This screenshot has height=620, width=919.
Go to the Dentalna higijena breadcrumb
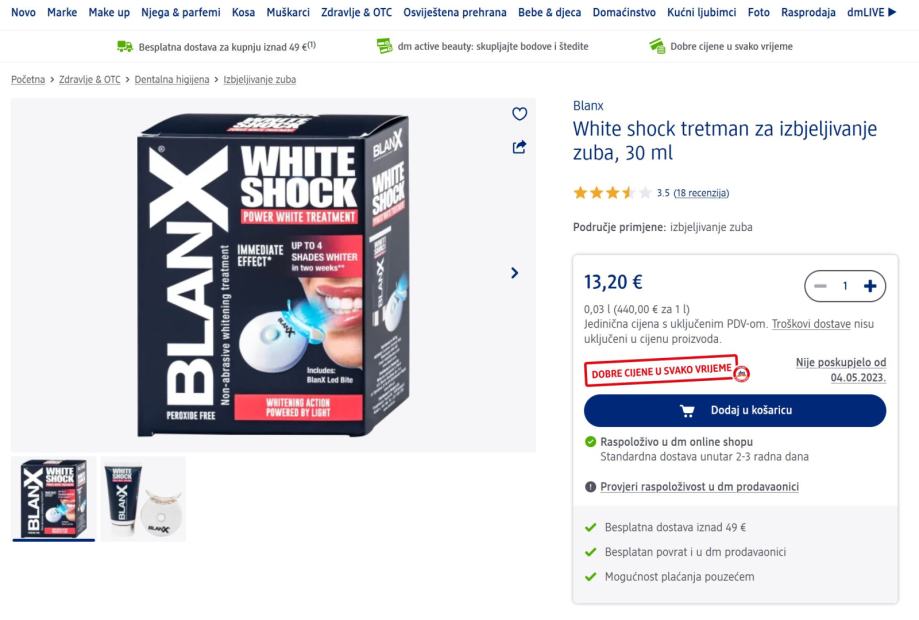pyautogui.click(x=172, y=80)
